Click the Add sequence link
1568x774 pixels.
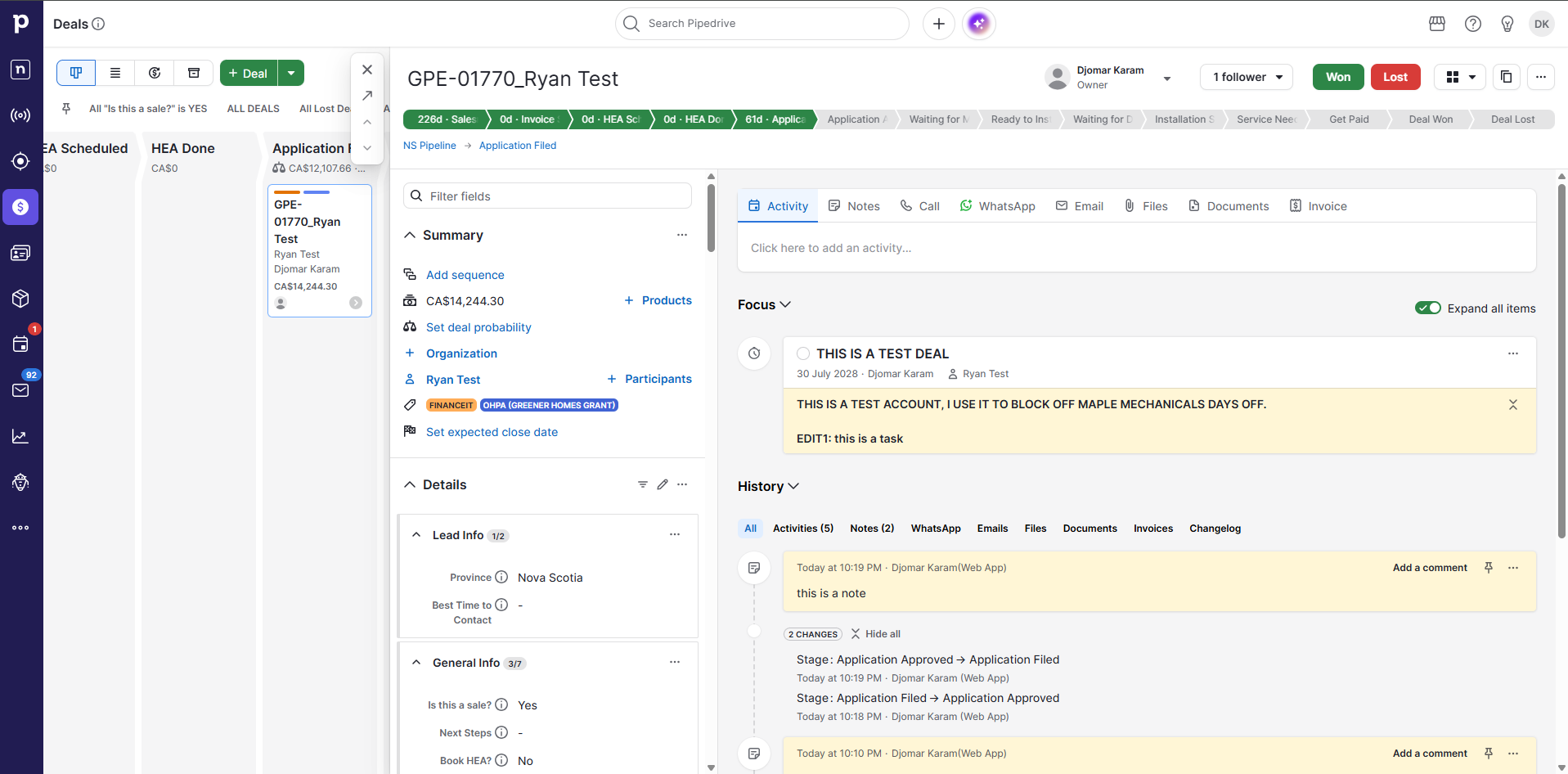pyautogui.click(x=465, y=275)
